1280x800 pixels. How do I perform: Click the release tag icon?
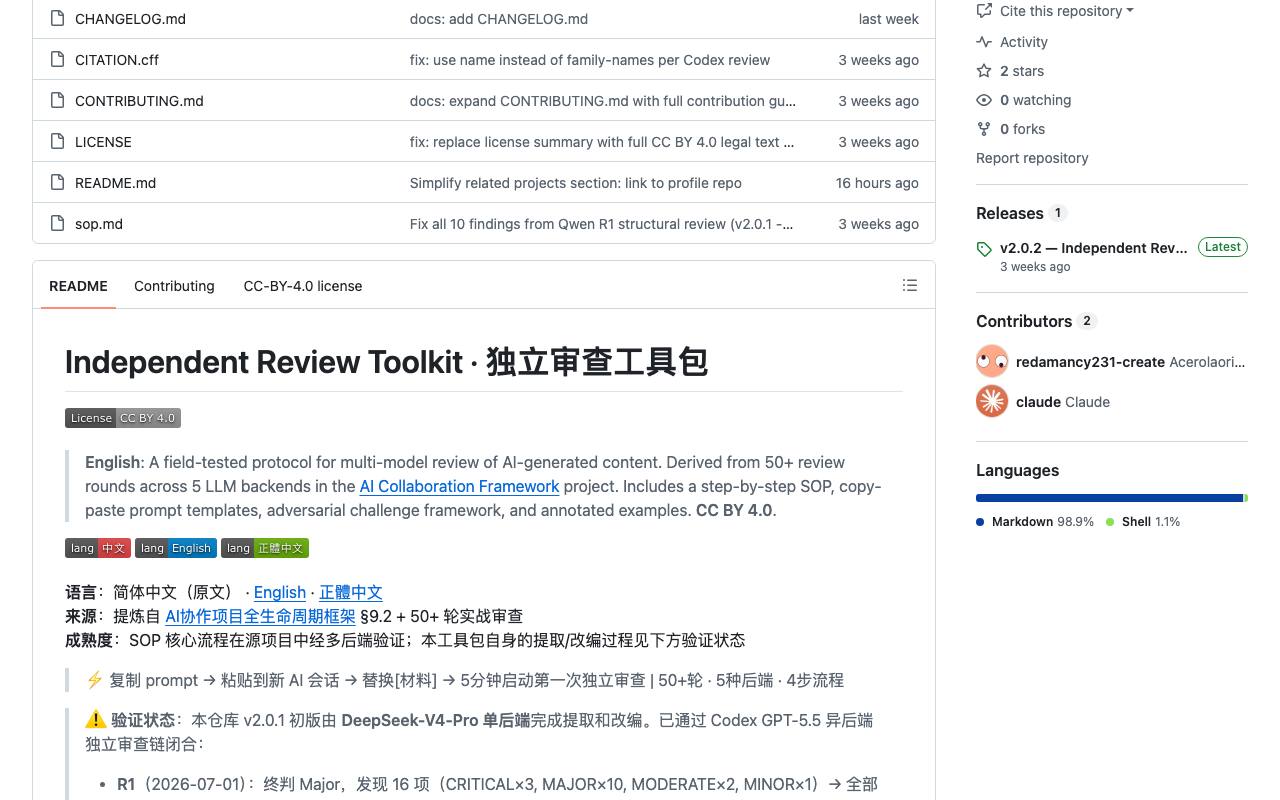984,249
